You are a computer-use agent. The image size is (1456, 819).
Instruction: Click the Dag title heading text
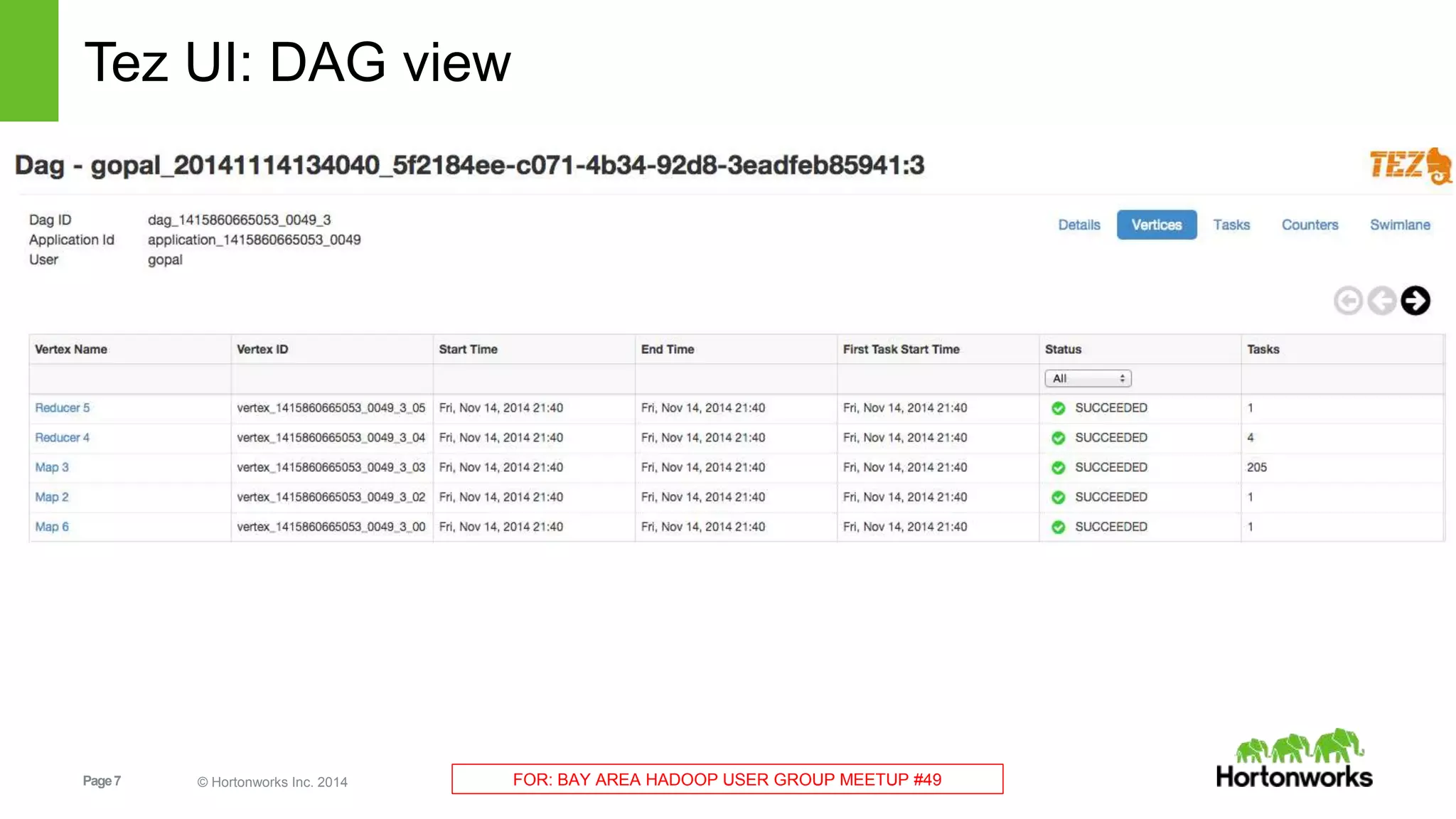pyautogui.click(x=469, y=166)
